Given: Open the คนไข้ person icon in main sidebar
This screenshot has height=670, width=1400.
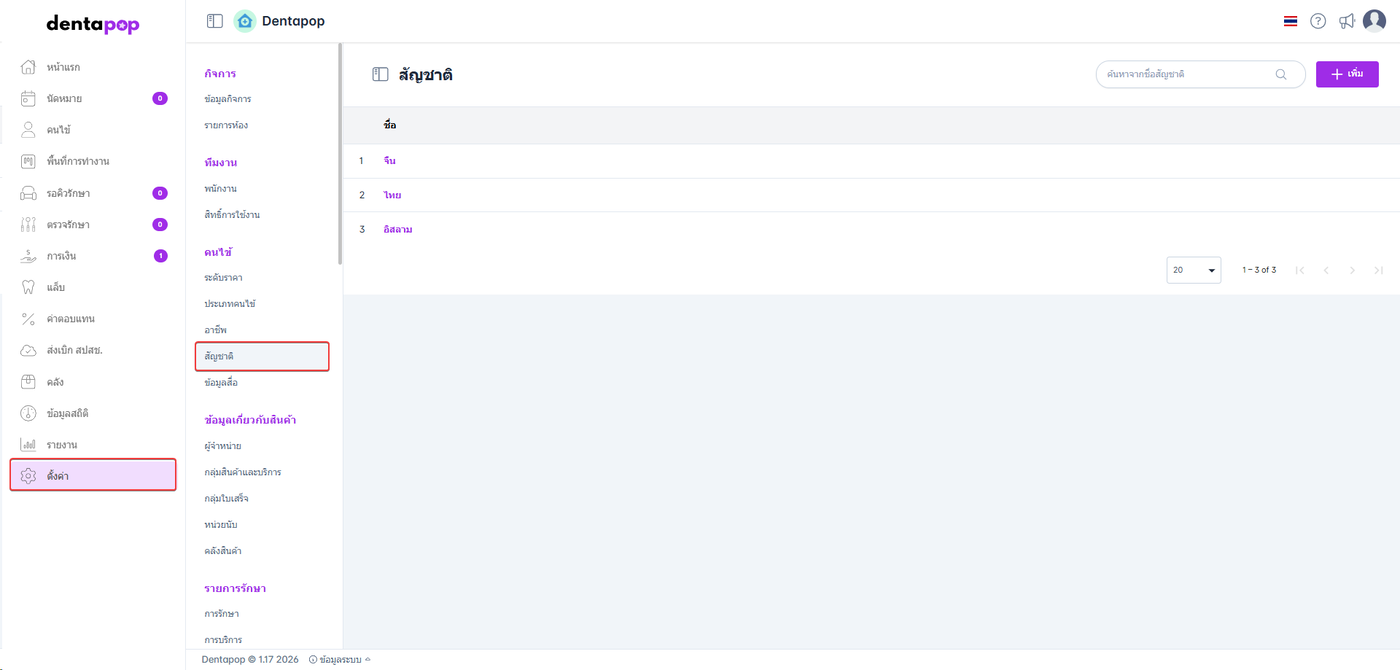Looking at the screenshot, I should [x=29, y=130].
